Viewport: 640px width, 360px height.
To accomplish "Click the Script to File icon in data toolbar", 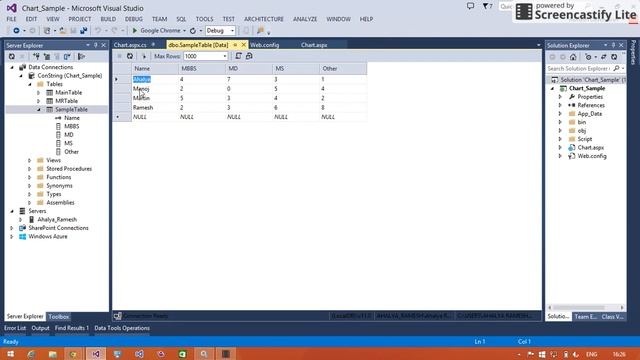I will click(x=249, y=56).
